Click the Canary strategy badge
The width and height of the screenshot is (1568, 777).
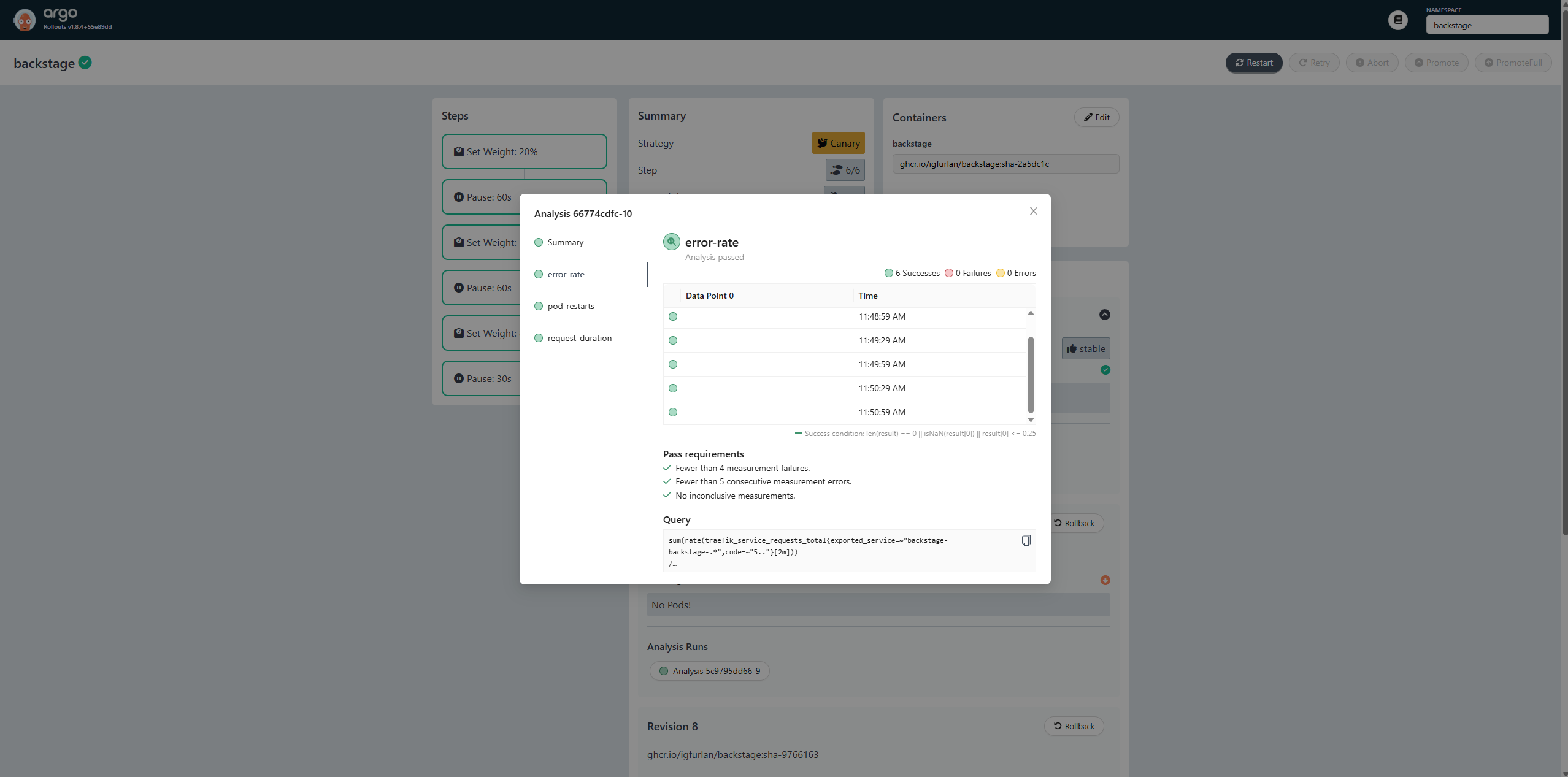click(838, 143)
